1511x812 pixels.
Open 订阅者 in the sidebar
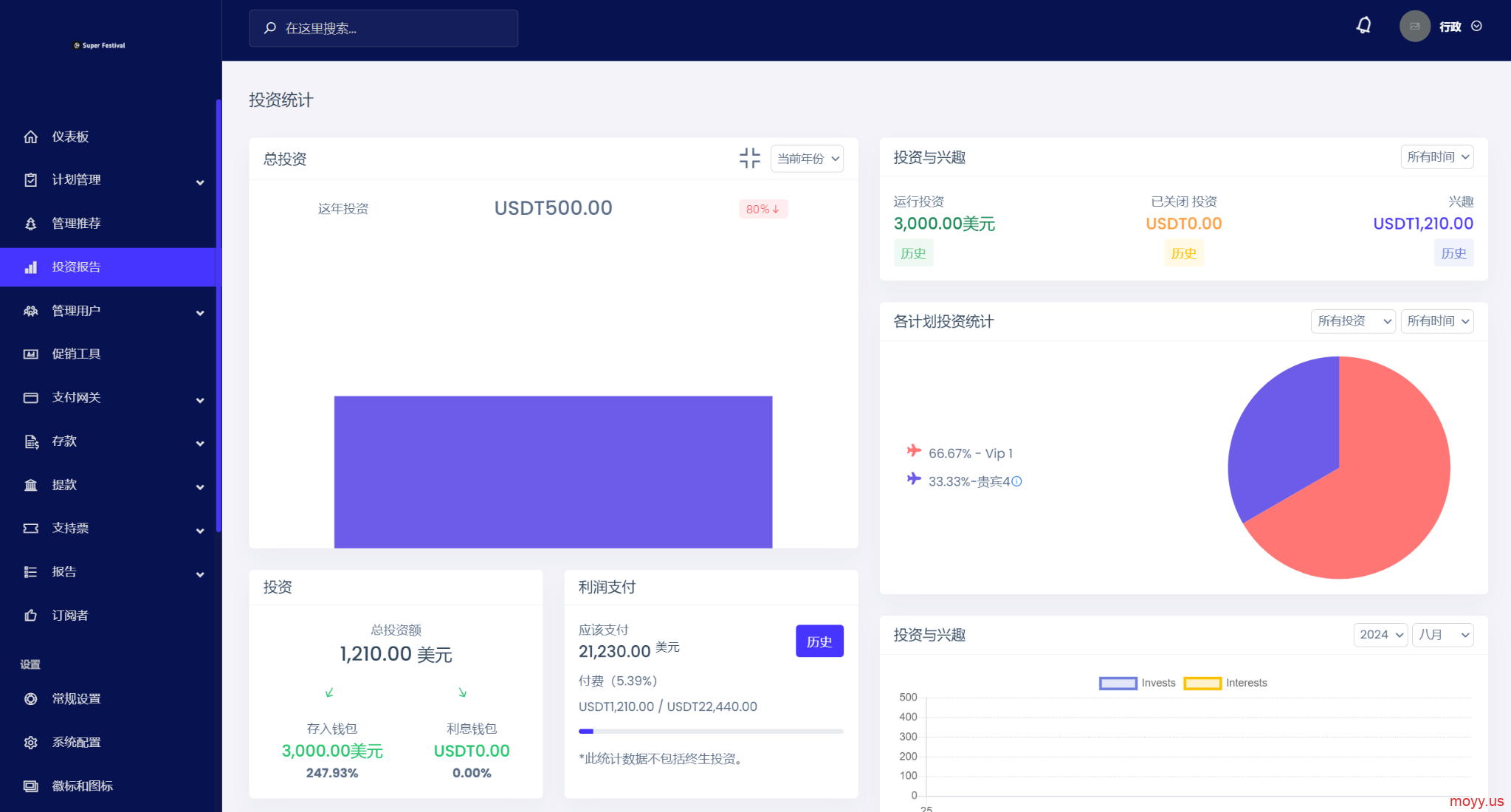coord(108,616)
